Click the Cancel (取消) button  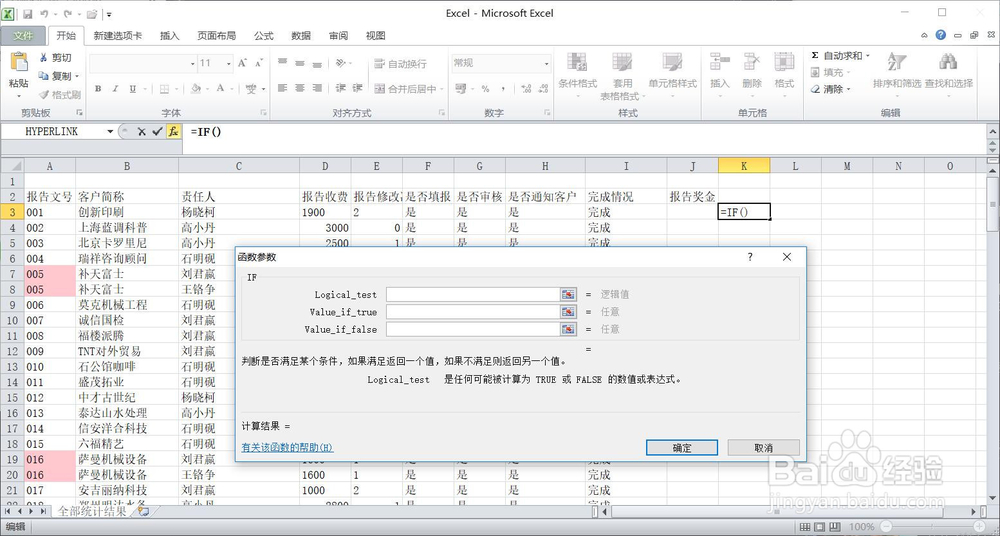pos(763,448)
